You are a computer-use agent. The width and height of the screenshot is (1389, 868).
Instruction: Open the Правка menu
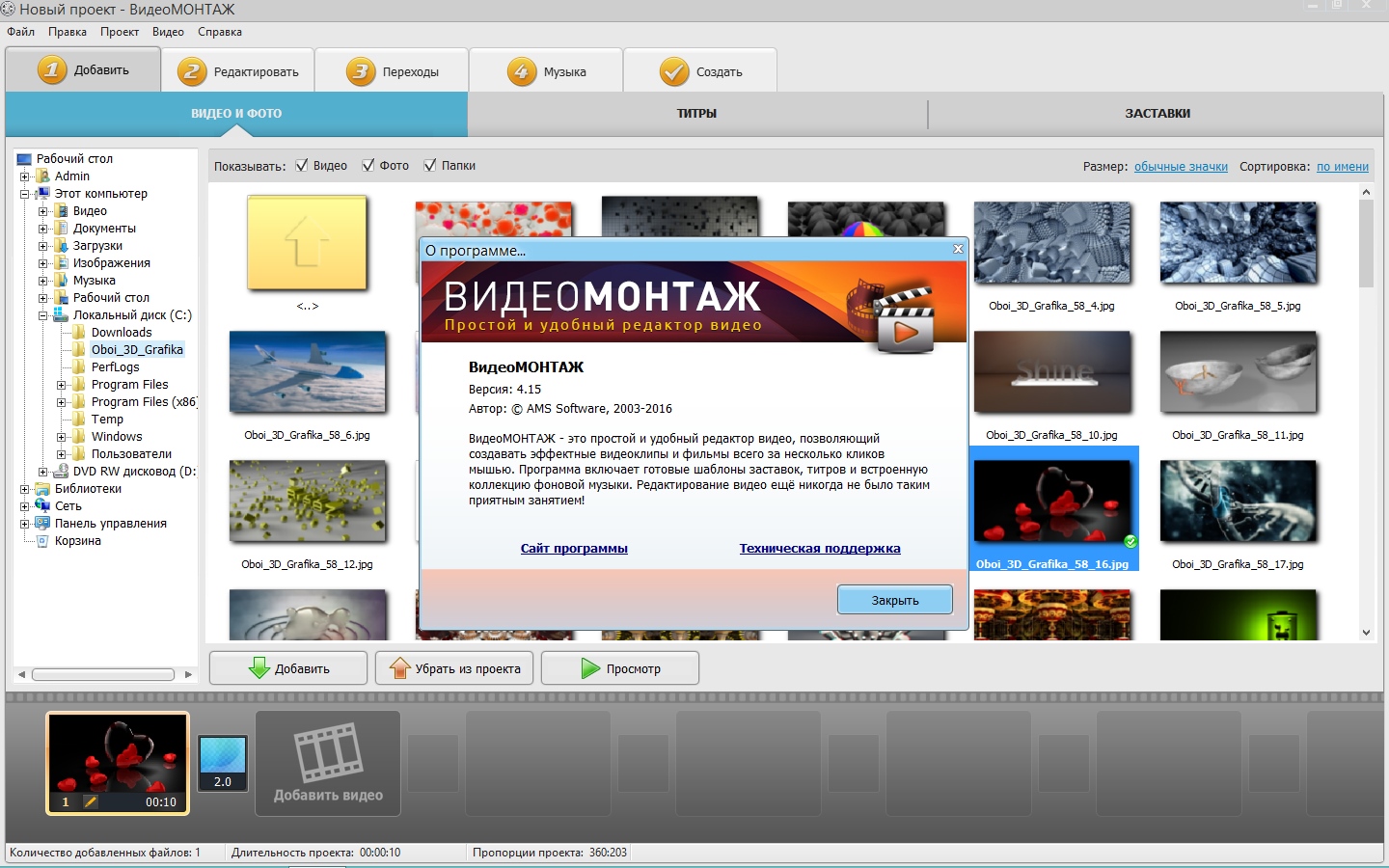pos(68,32)
